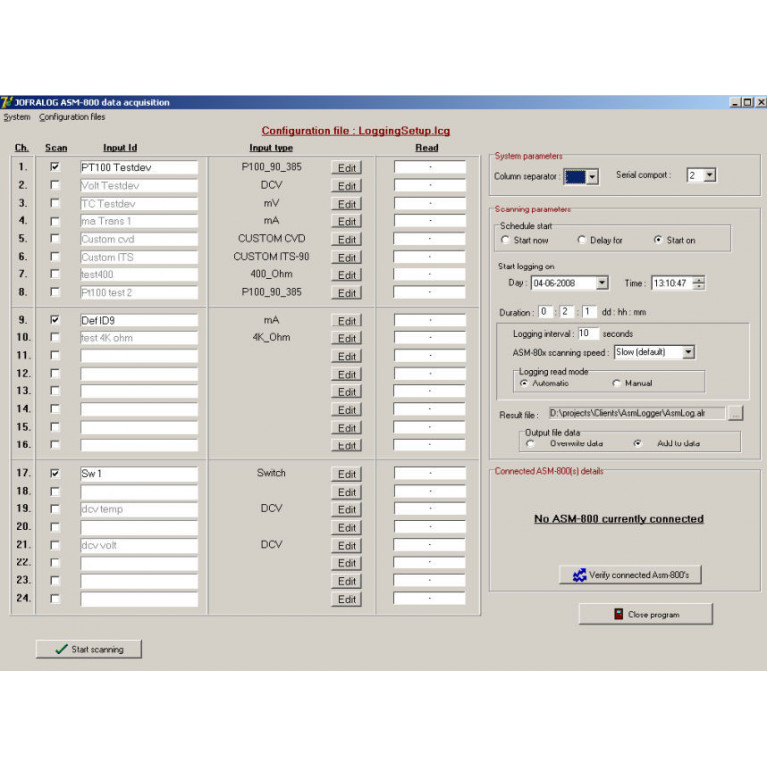The height and width of the screenshot is (767, 767).
Task: Click Edit for channel 24
Action: 346,599
